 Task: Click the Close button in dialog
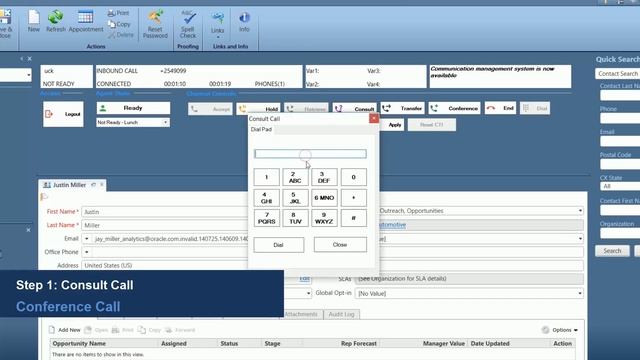(x=340, y=244)
